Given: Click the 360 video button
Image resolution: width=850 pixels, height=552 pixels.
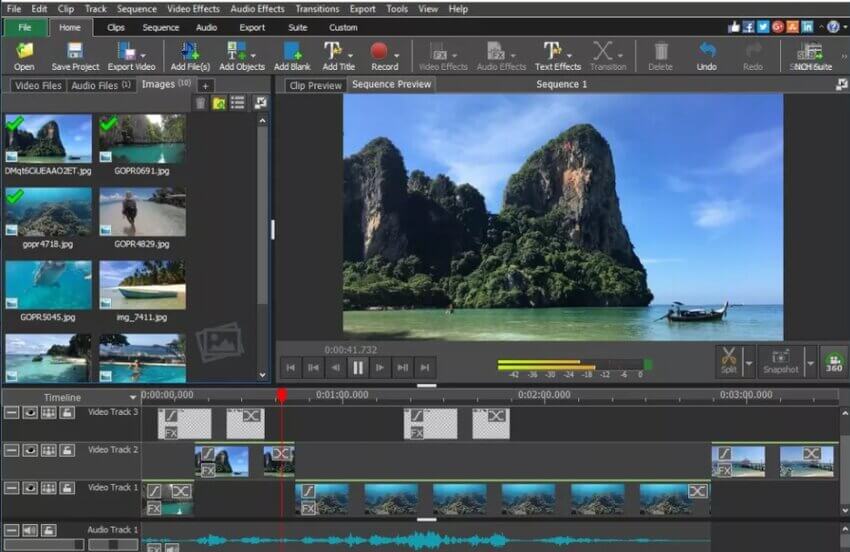Looking at the screenshot, I should pyautogui.click(x=834, y=362).
